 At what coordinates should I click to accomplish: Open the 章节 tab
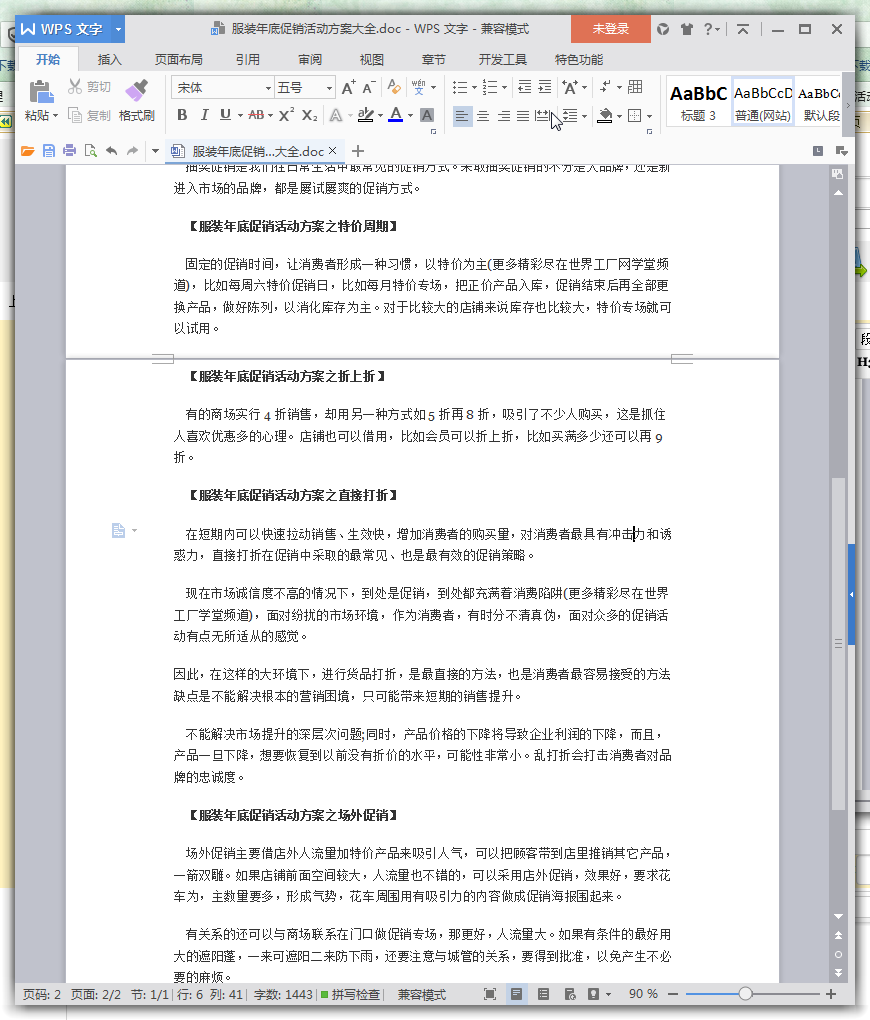[x=433, y=59]
